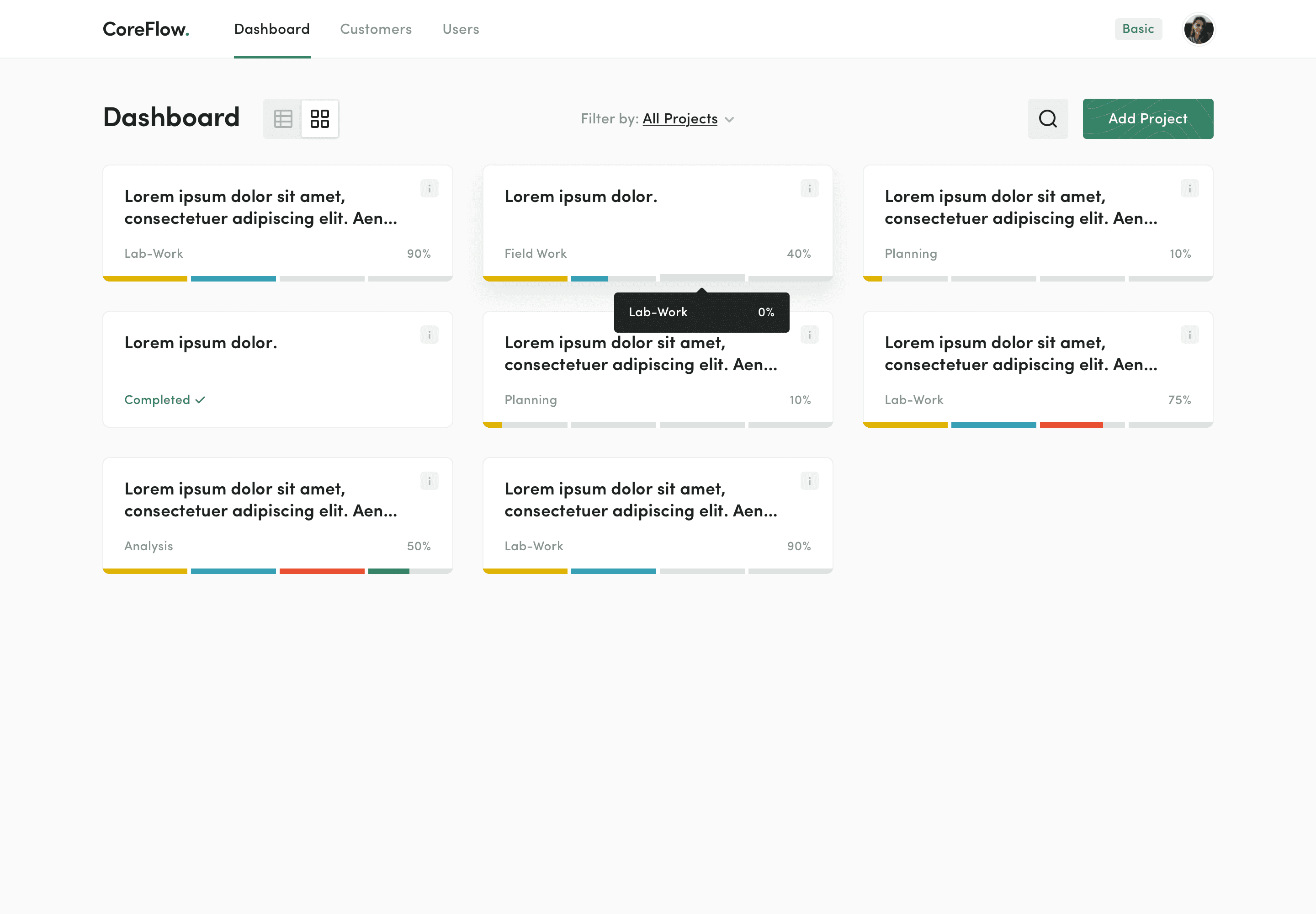Click the CoreFlow logo link
This screenshot has width=1316, height=914.
(x=146, y=29)
